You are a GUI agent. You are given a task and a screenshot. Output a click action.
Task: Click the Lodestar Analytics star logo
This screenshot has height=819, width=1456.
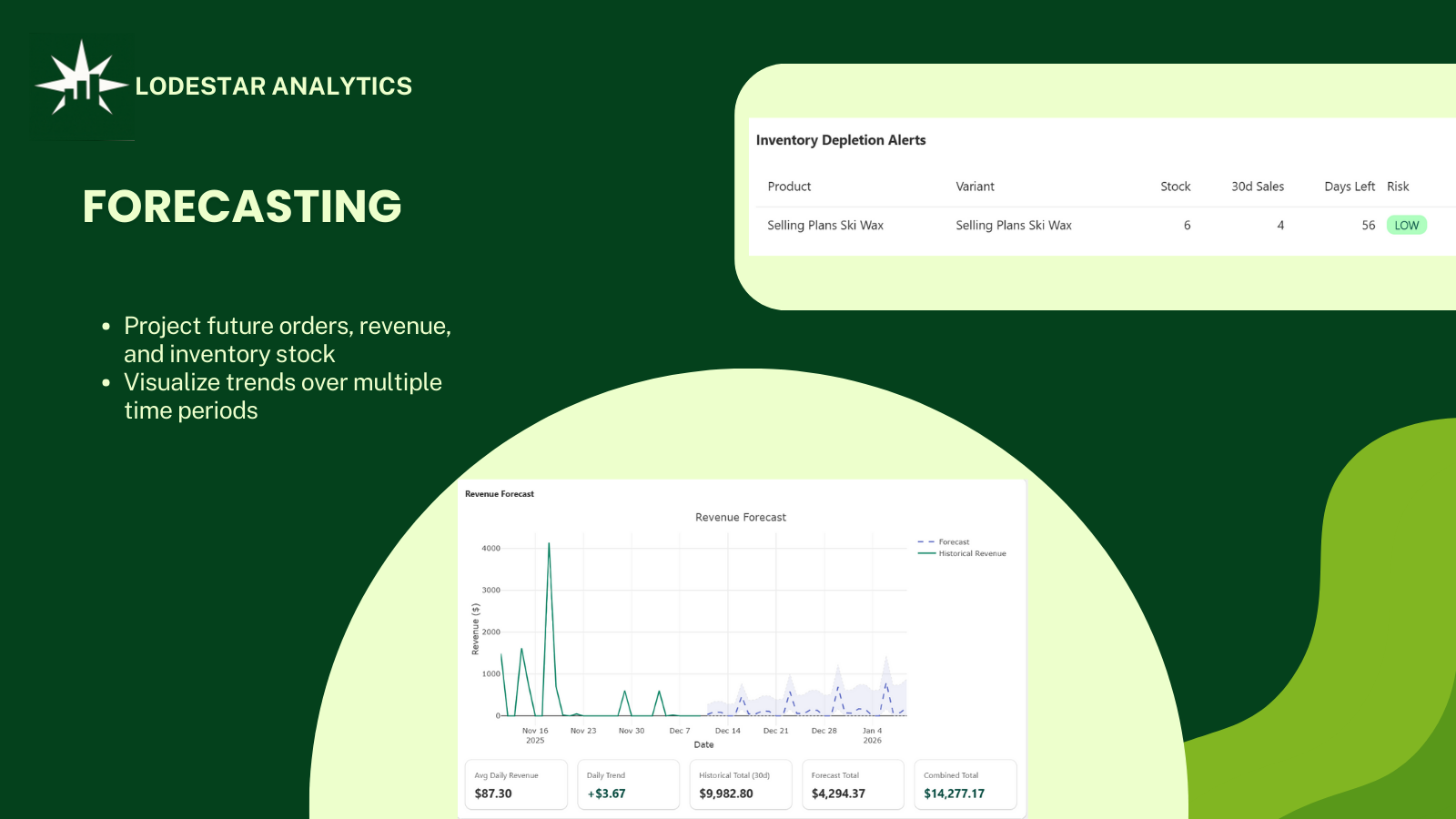pos(82,85)
